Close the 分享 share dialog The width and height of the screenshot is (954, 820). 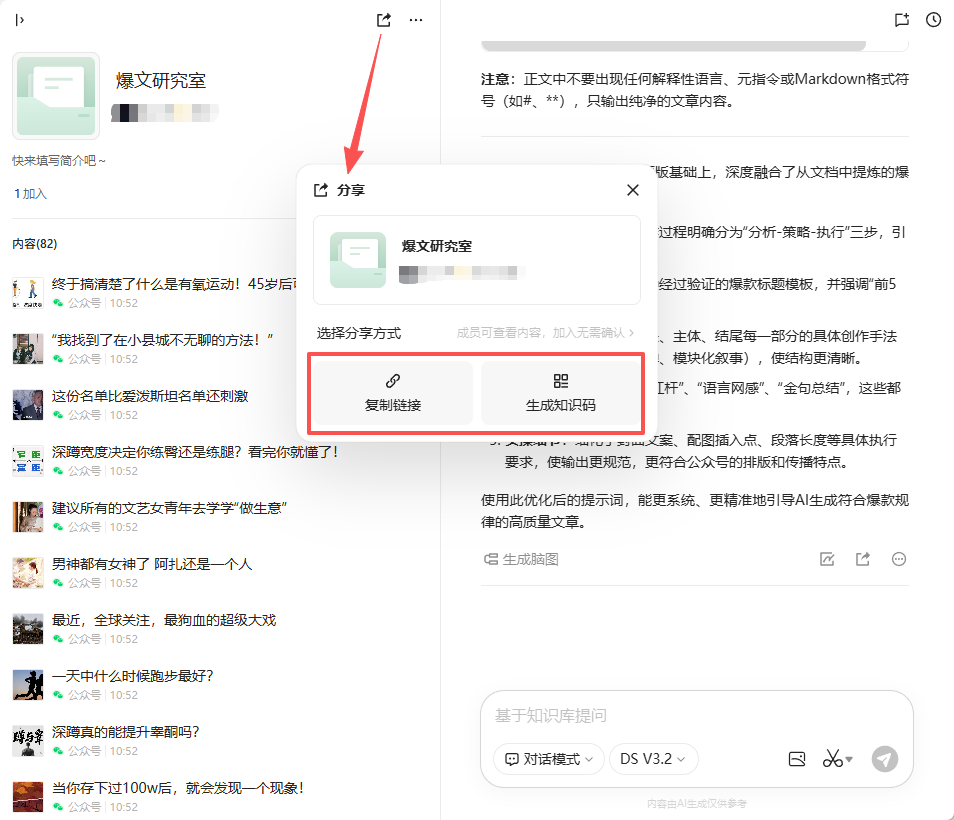tap(632, 190)
